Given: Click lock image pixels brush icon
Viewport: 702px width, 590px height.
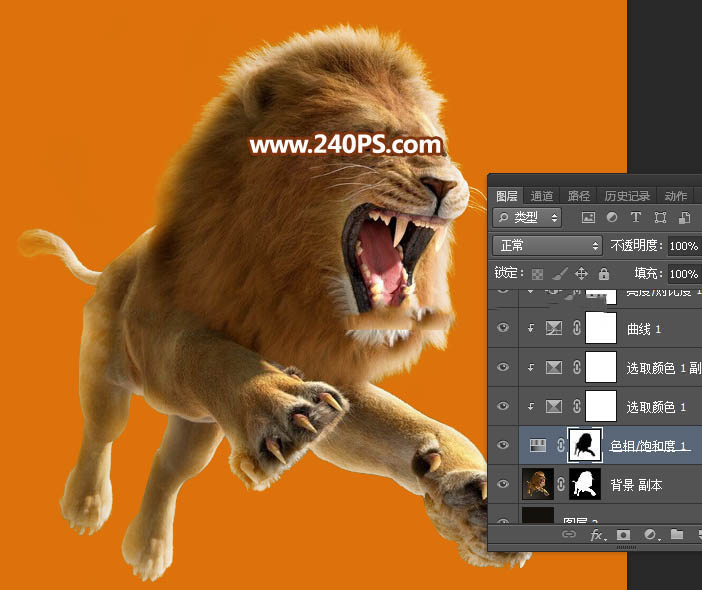Looking at the screenshot, I should click(560, 273).
